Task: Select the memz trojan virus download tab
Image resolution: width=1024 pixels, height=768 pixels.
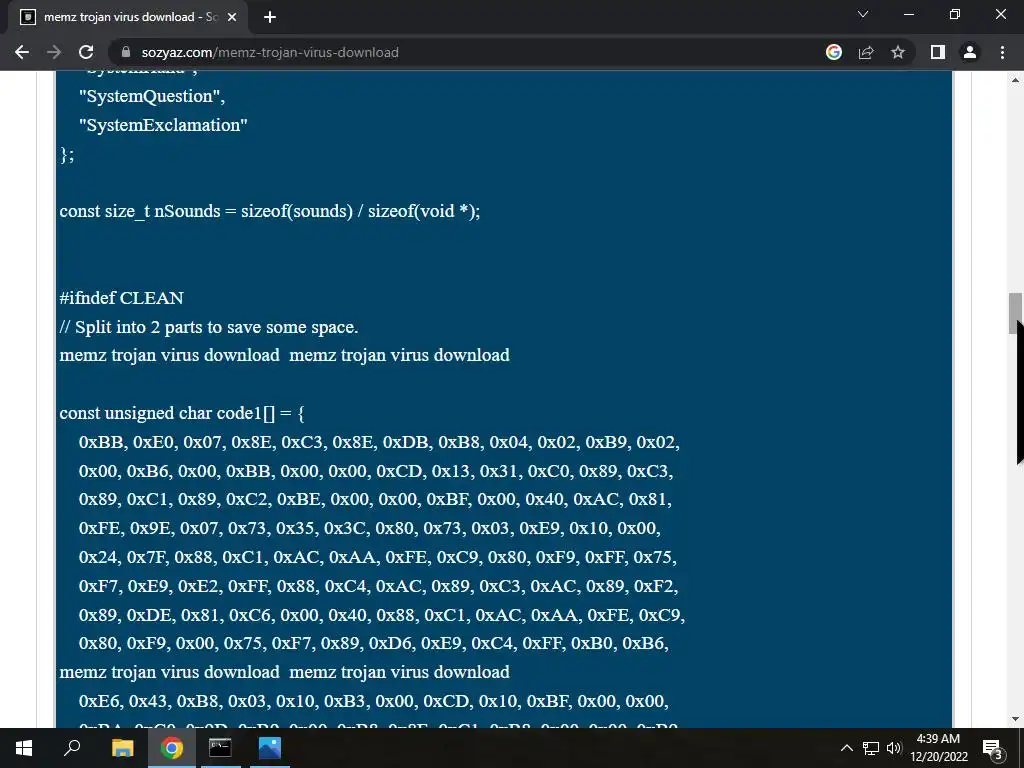Action: [128, 18]
